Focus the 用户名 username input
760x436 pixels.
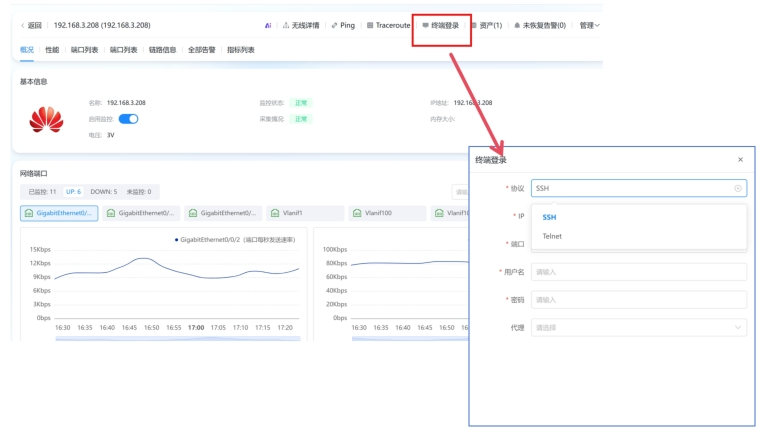[639, 272]
